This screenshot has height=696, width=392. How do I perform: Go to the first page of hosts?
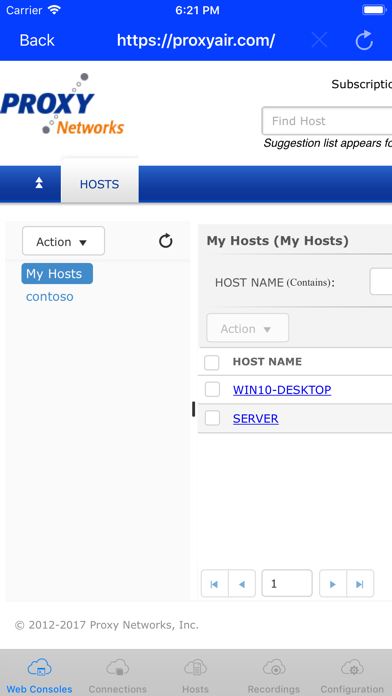[214, 584]
